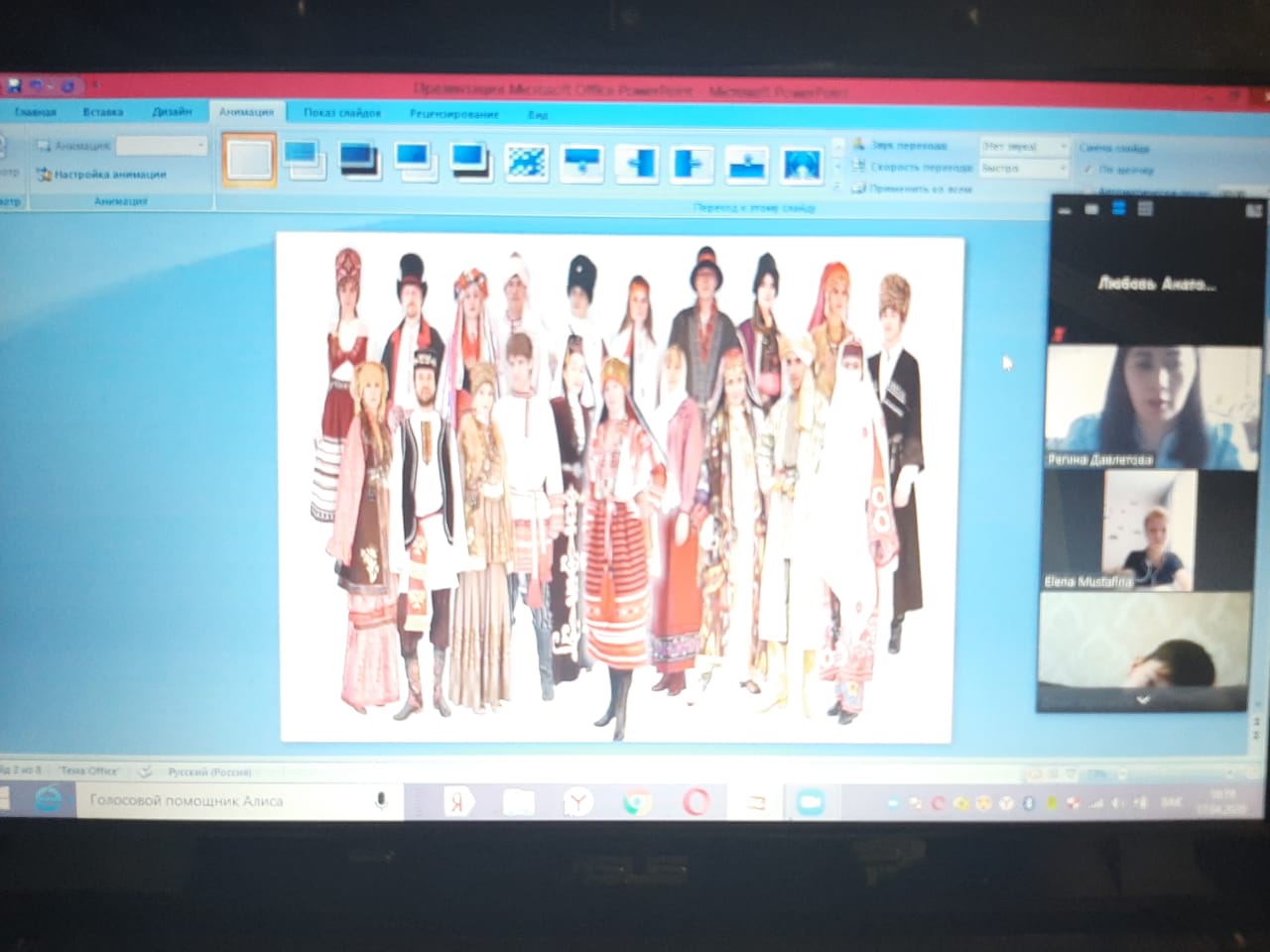Switch Zoom panel to single-video strip view
The image size is (1270, 952).
pos(1091,209)
